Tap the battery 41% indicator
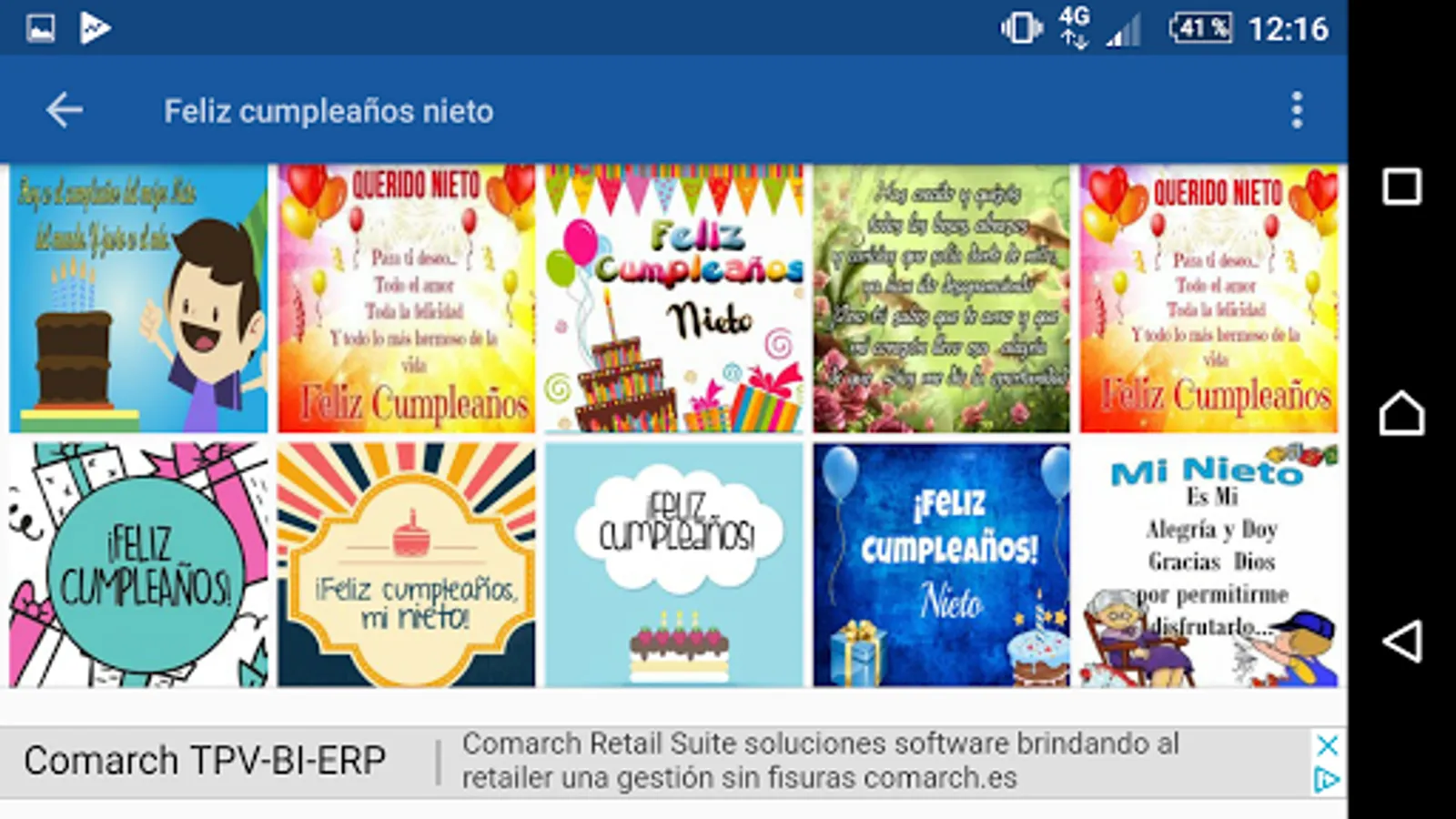This screenshot has height=819, width=1456. 1201,28
